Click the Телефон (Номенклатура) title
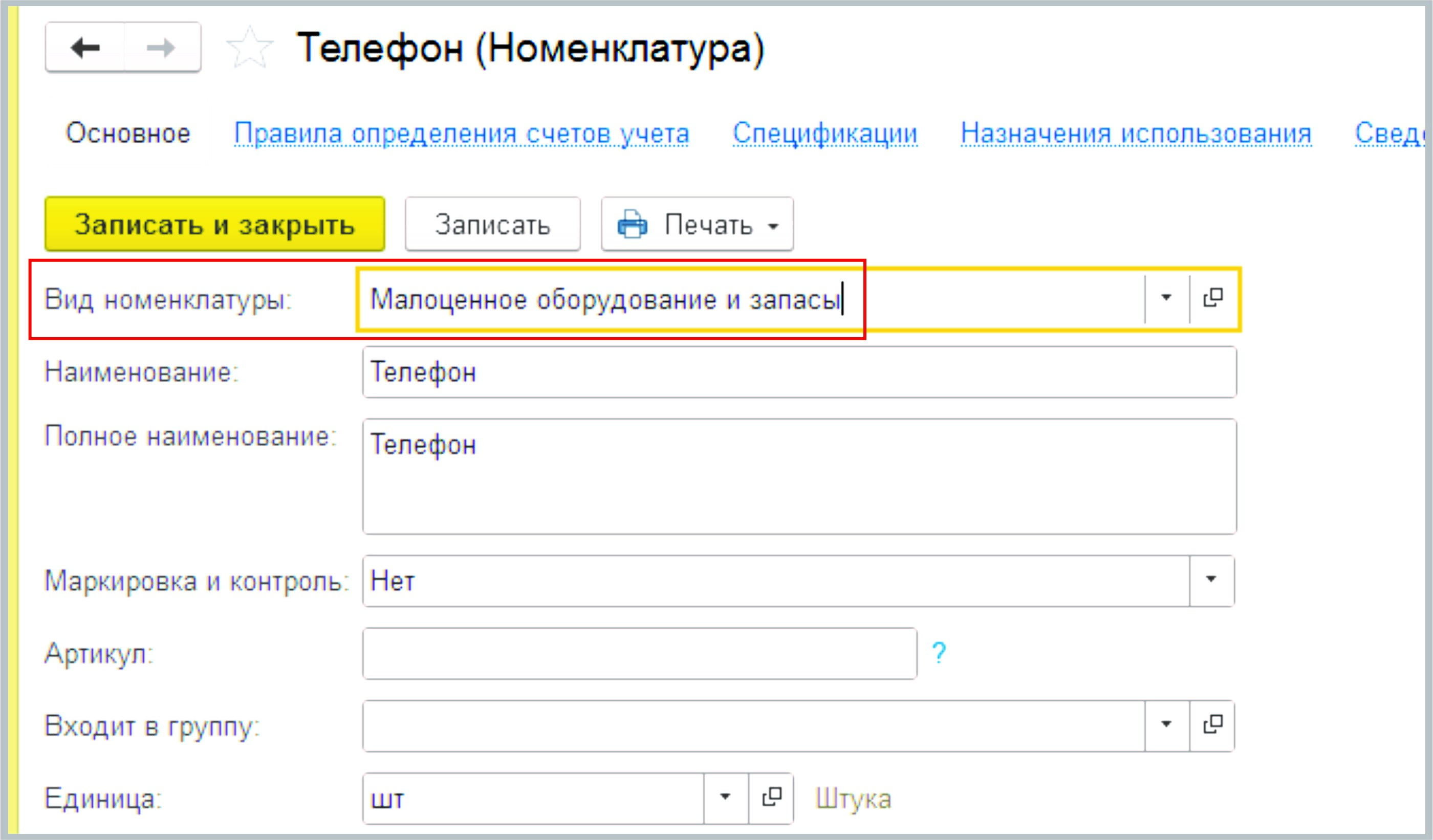 pos(531,49)
